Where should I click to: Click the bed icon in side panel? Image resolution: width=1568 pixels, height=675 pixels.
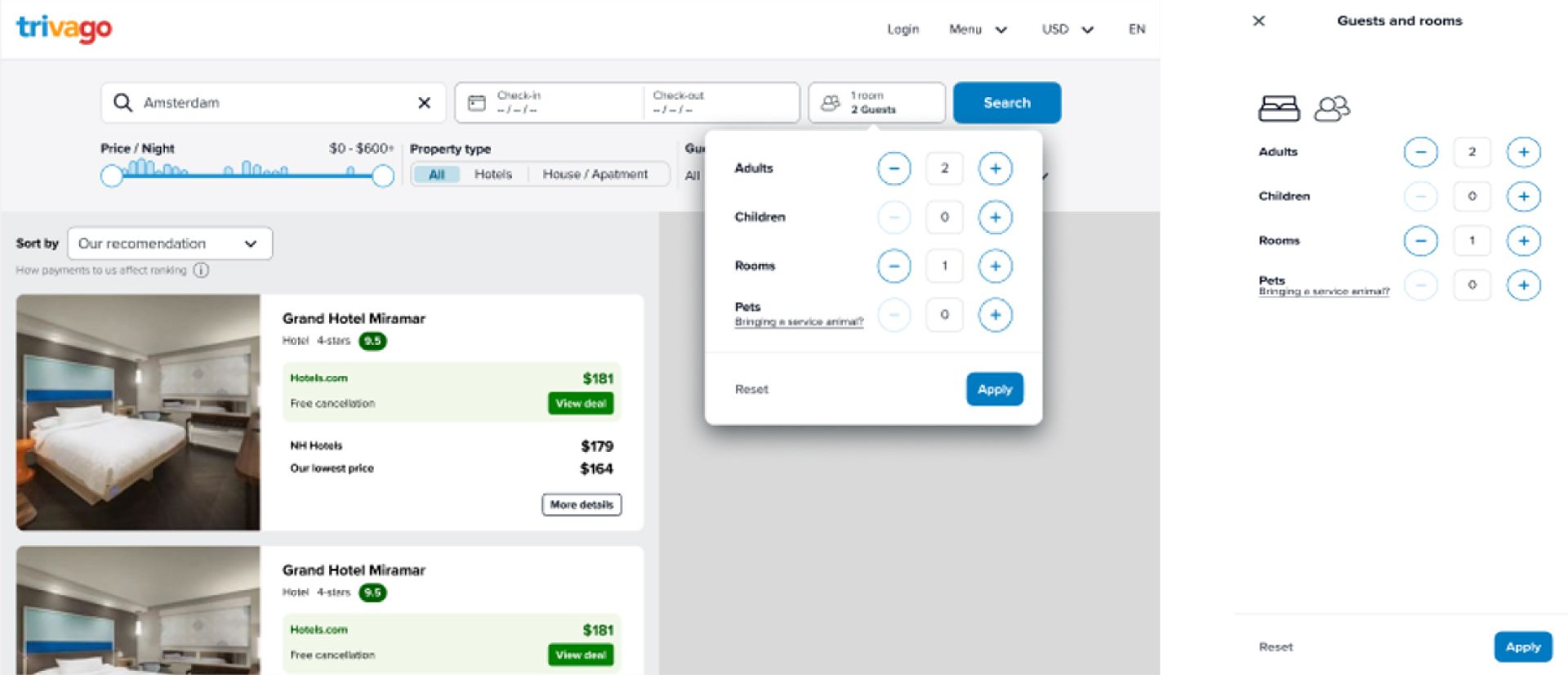coord(1279,108)
